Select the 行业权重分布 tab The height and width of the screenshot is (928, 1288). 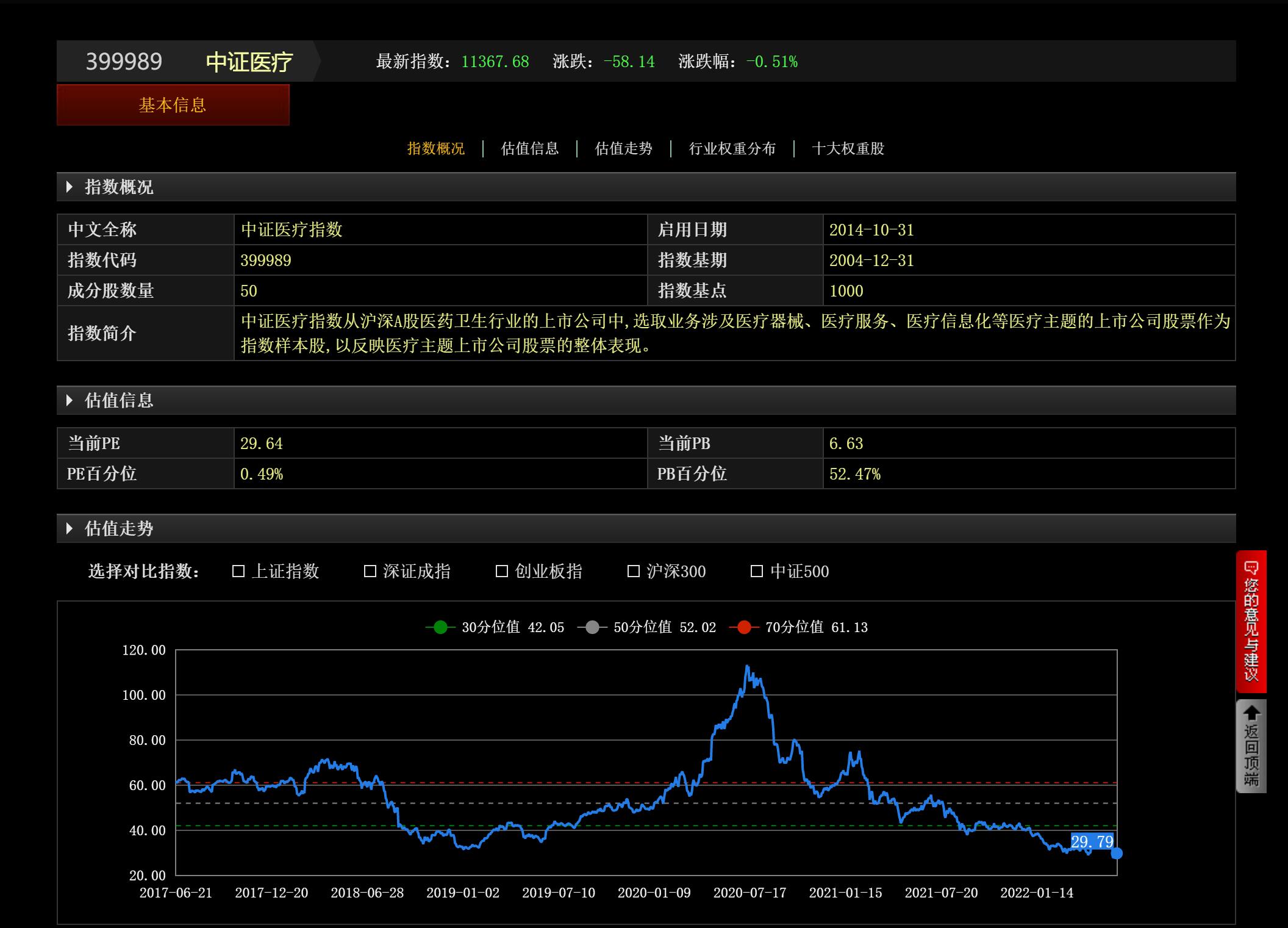click(731, 148)
